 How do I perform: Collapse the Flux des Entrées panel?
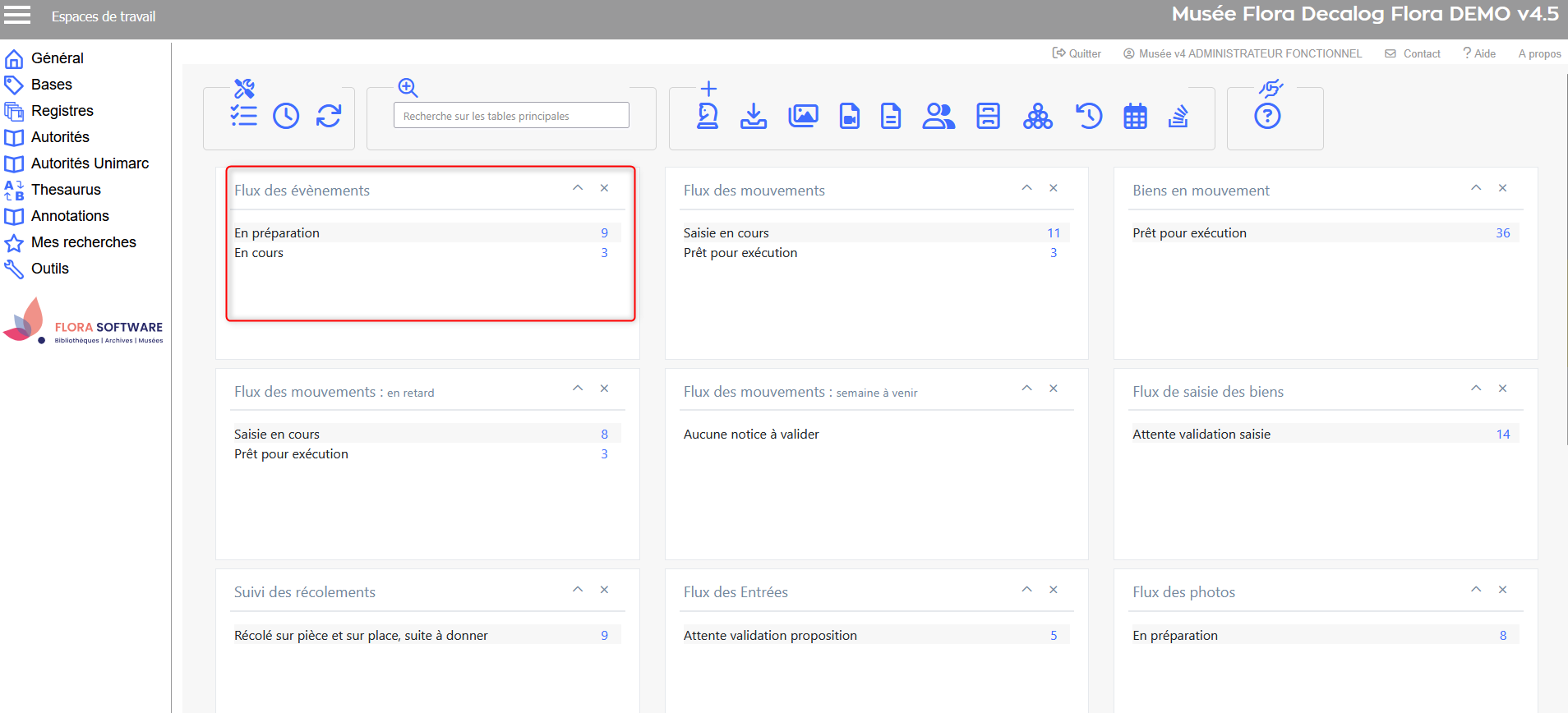(x=1026, y=590)
